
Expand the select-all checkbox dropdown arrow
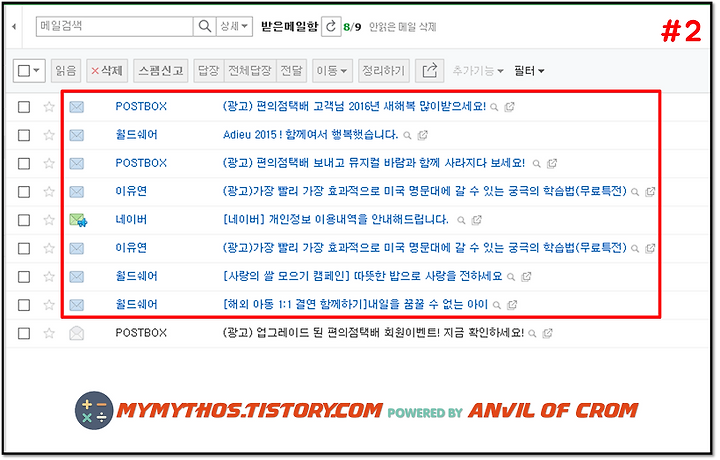37,71
